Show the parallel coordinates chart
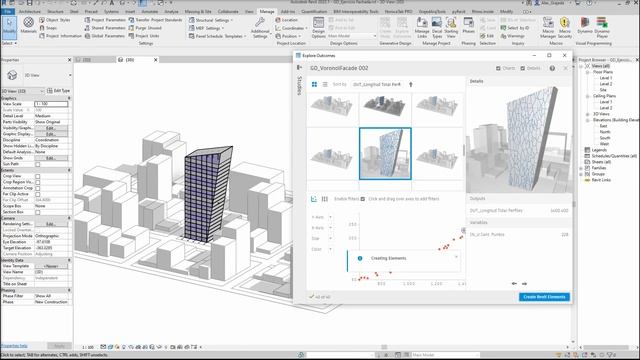The width and height of the screenshot is (640, 360). (325, 199)
